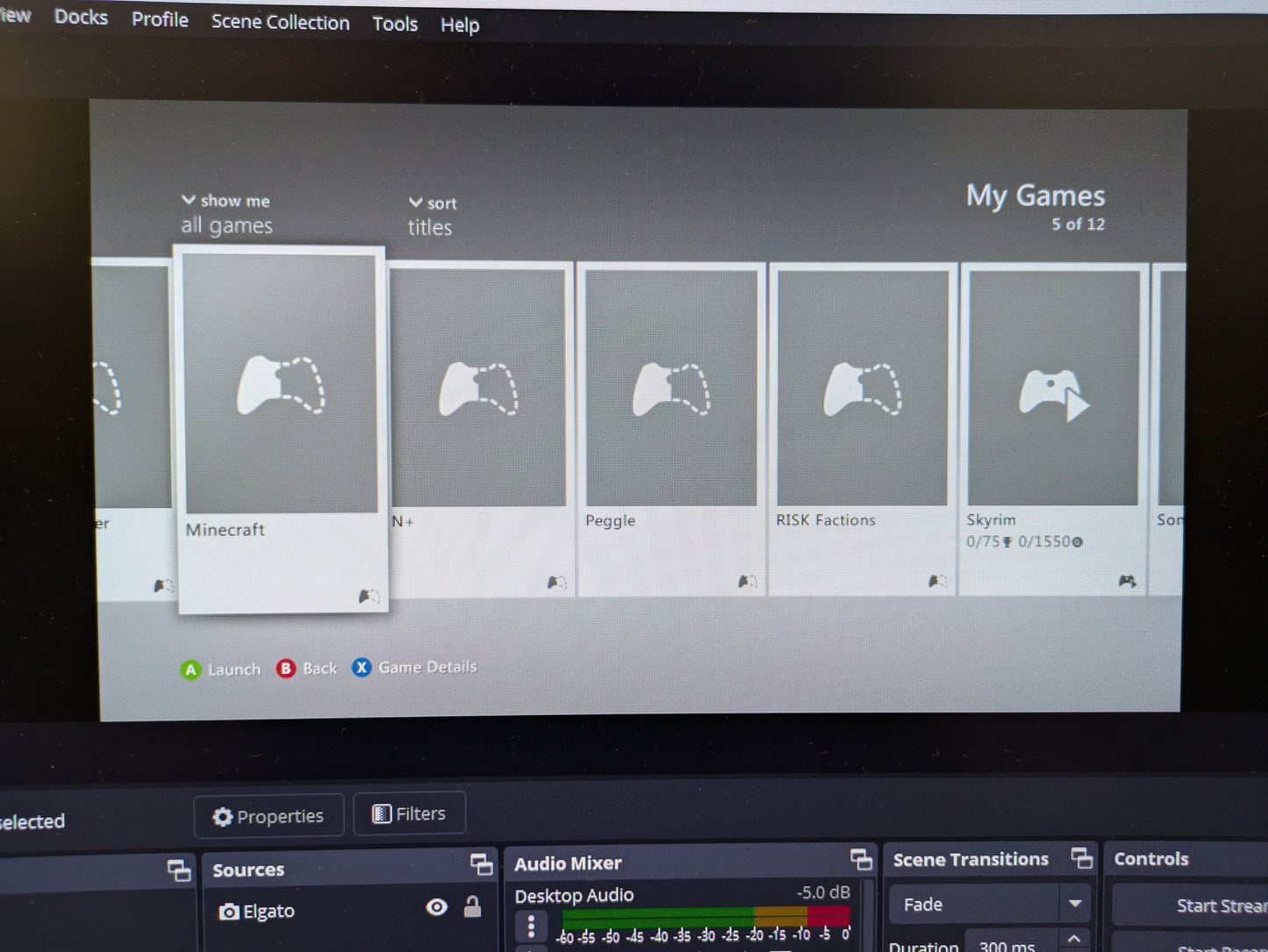The image size is (1268, 952).
Task: Open the Fade transition dropdown
Action: pos(988,904)
